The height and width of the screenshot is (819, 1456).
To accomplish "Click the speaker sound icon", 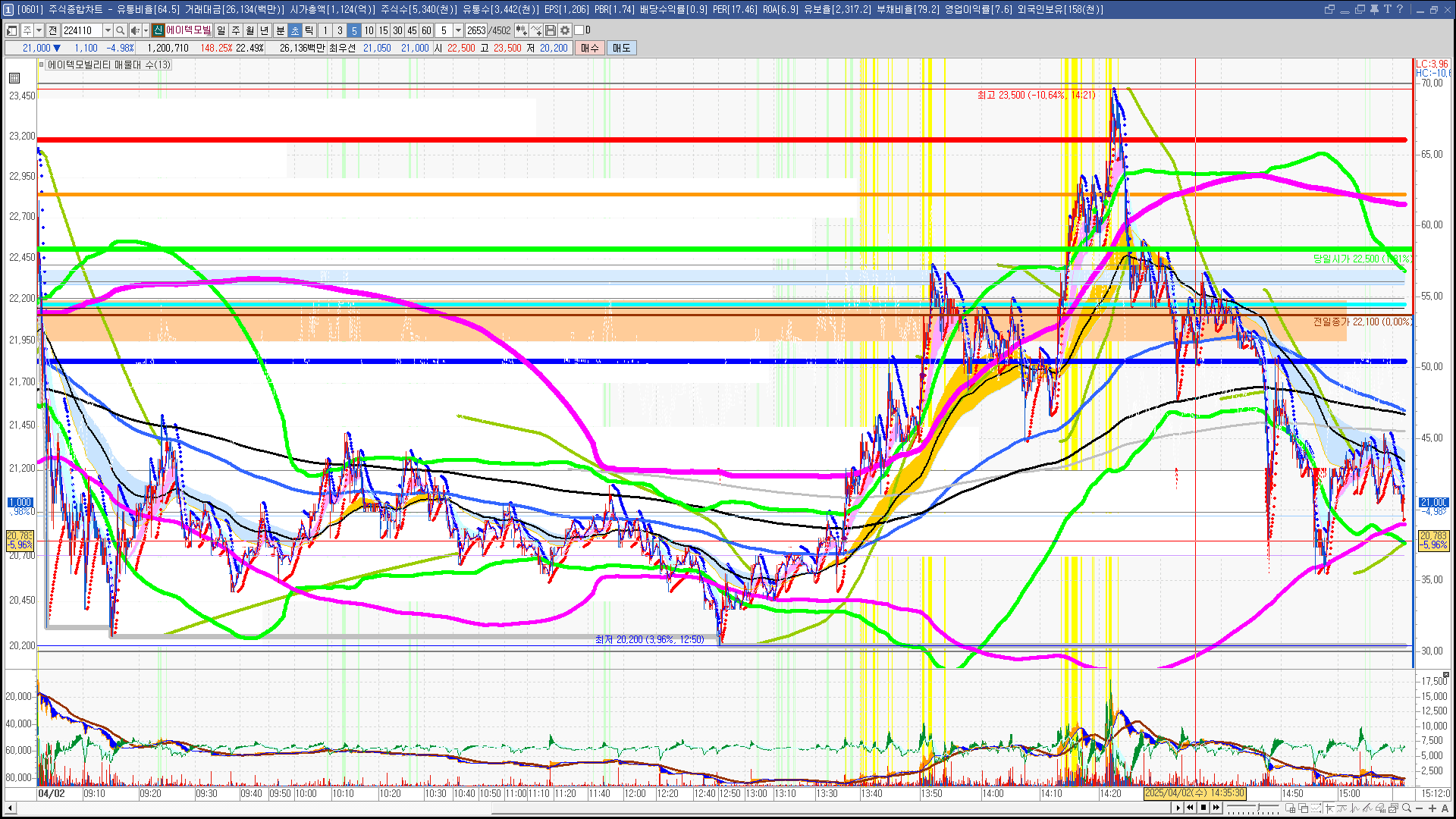I will pyautogui.click(x=134, y=30).
